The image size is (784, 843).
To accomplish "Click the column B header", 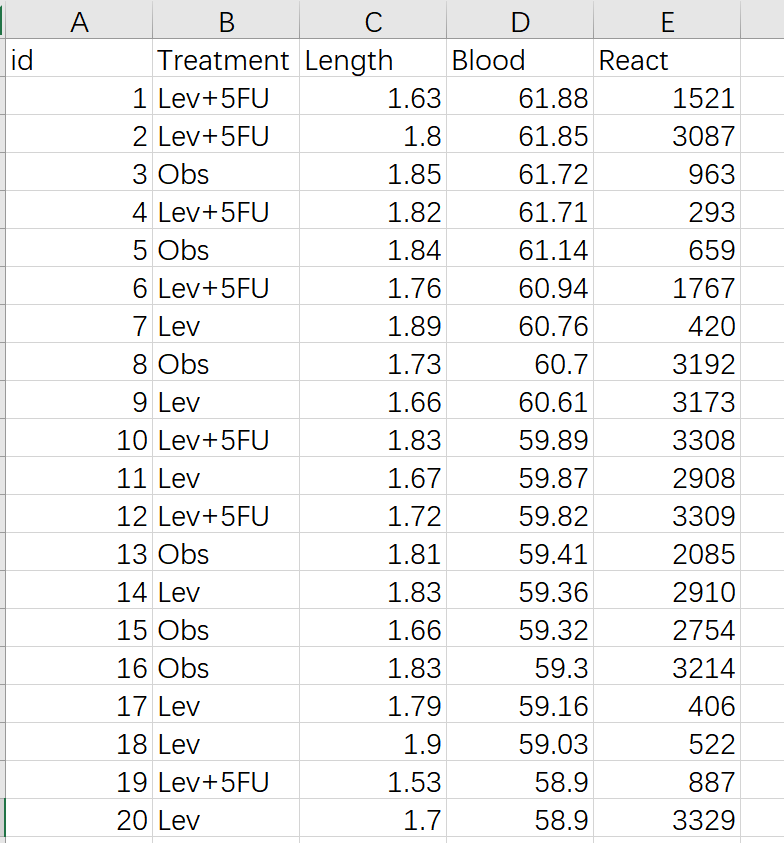I will tap(226, 21).
